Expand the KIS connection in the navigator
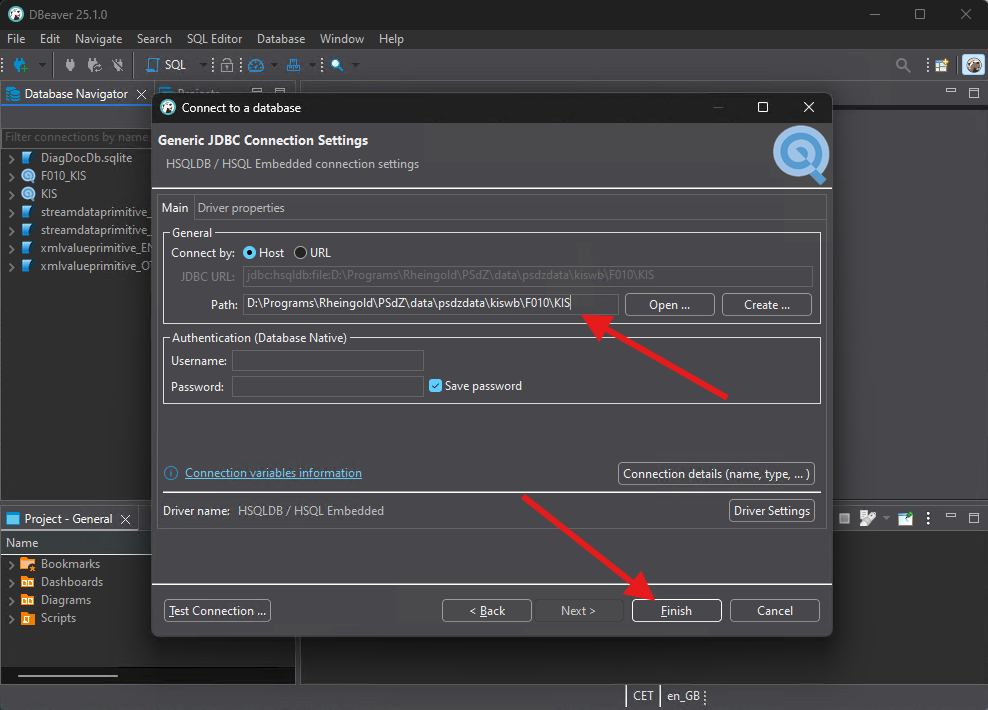The width and height of the screenshot is (988, 710). point(10,193)
